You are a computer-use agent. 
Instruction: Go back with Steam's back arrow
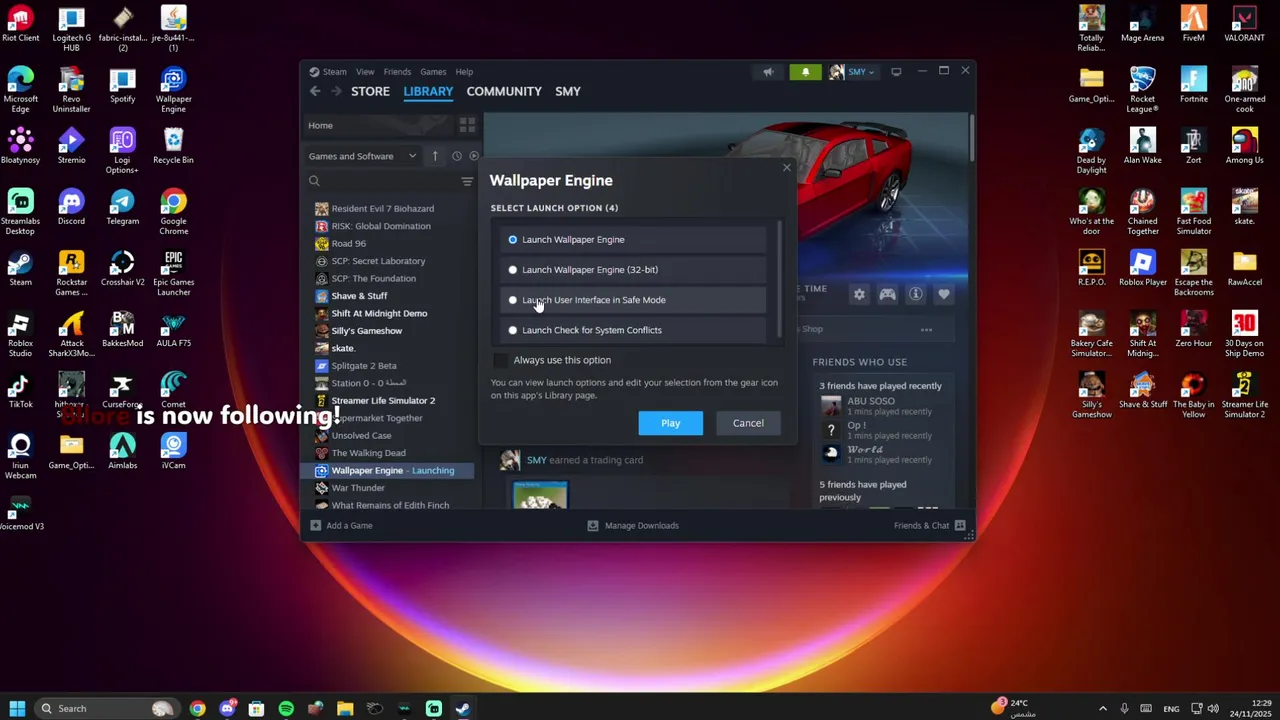coord(315,91)
